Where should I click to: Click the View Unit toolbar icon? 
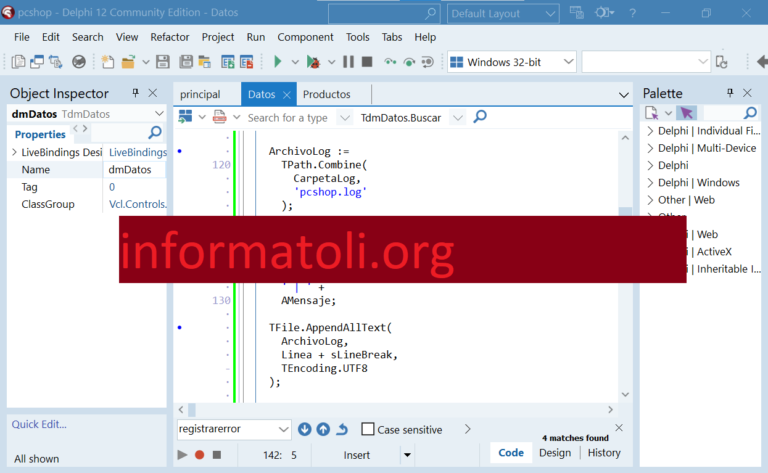coord(19,62)
